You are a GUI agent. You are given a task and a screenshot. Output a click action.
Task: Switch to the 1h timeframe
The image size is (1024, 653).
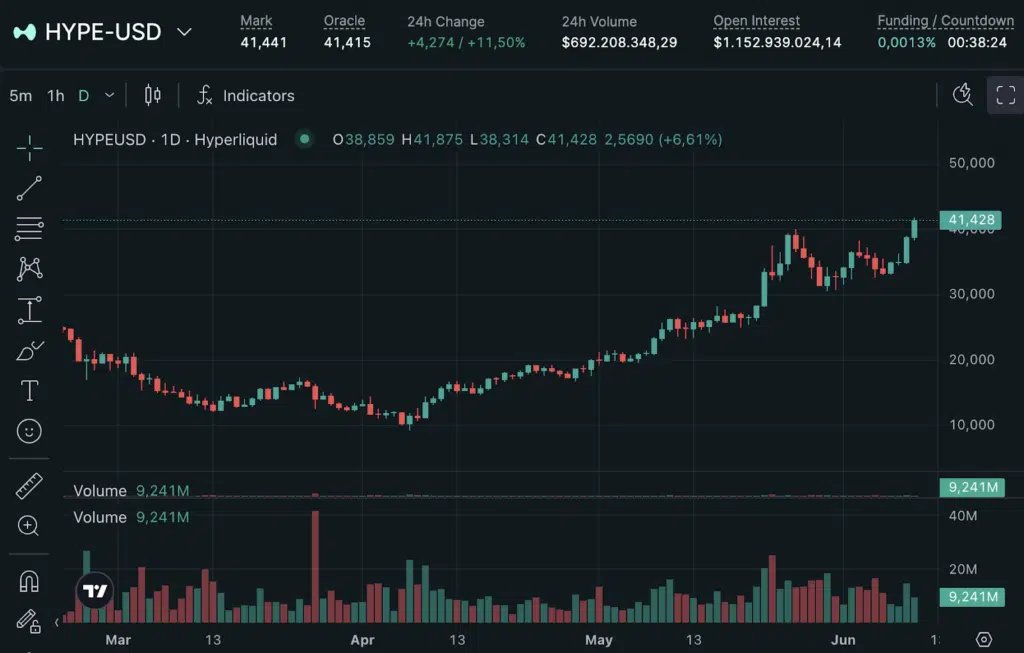(x=56, y=96)
